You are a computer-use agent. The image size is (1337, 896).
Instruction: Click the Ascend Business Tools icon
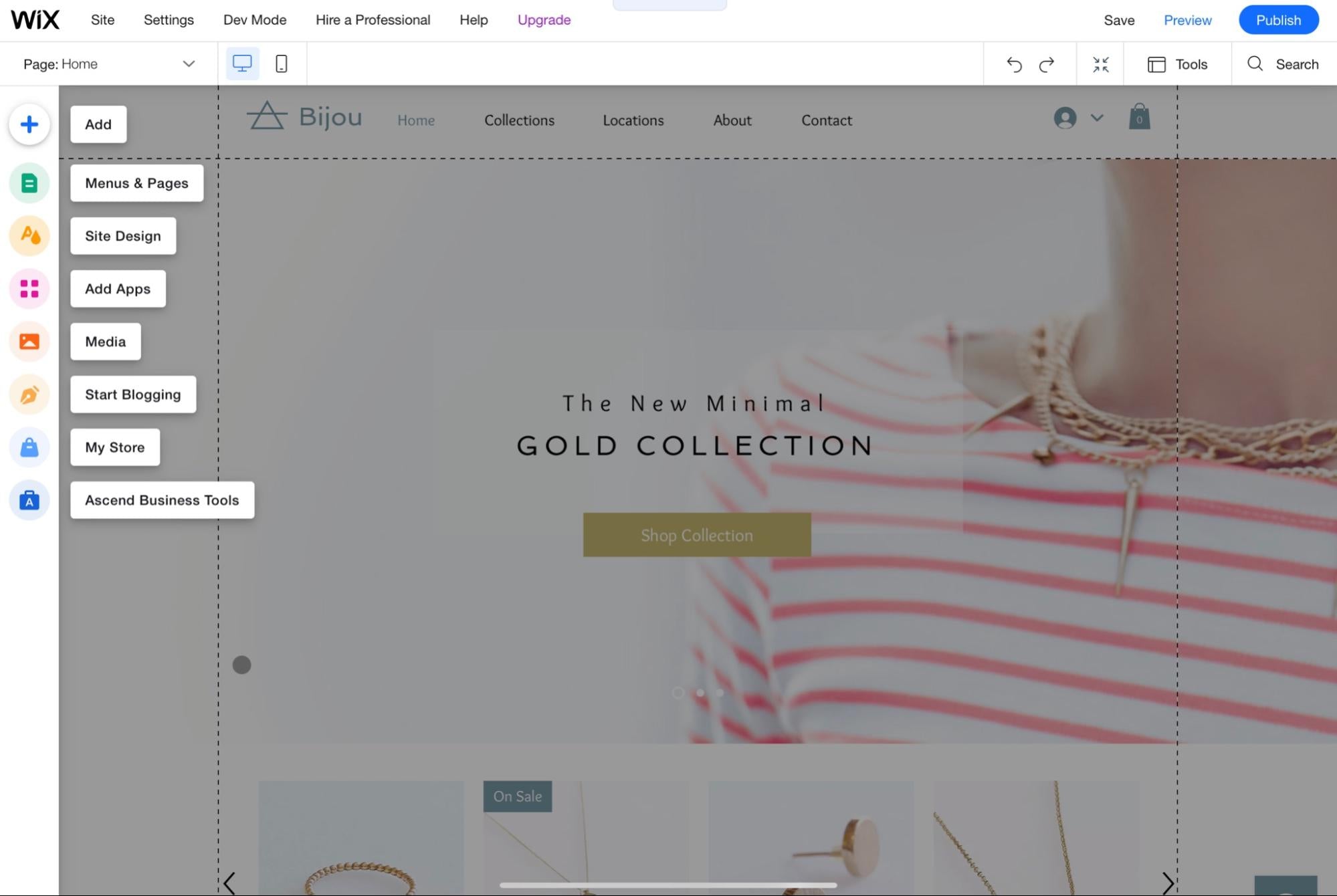pos(29,499)
